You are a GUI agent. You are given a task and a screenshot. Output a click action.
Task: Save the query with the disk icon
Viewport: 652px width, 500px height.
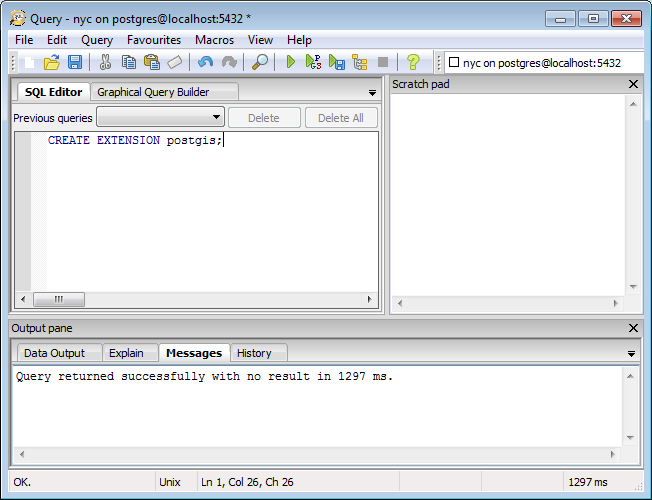click(75, 62)
